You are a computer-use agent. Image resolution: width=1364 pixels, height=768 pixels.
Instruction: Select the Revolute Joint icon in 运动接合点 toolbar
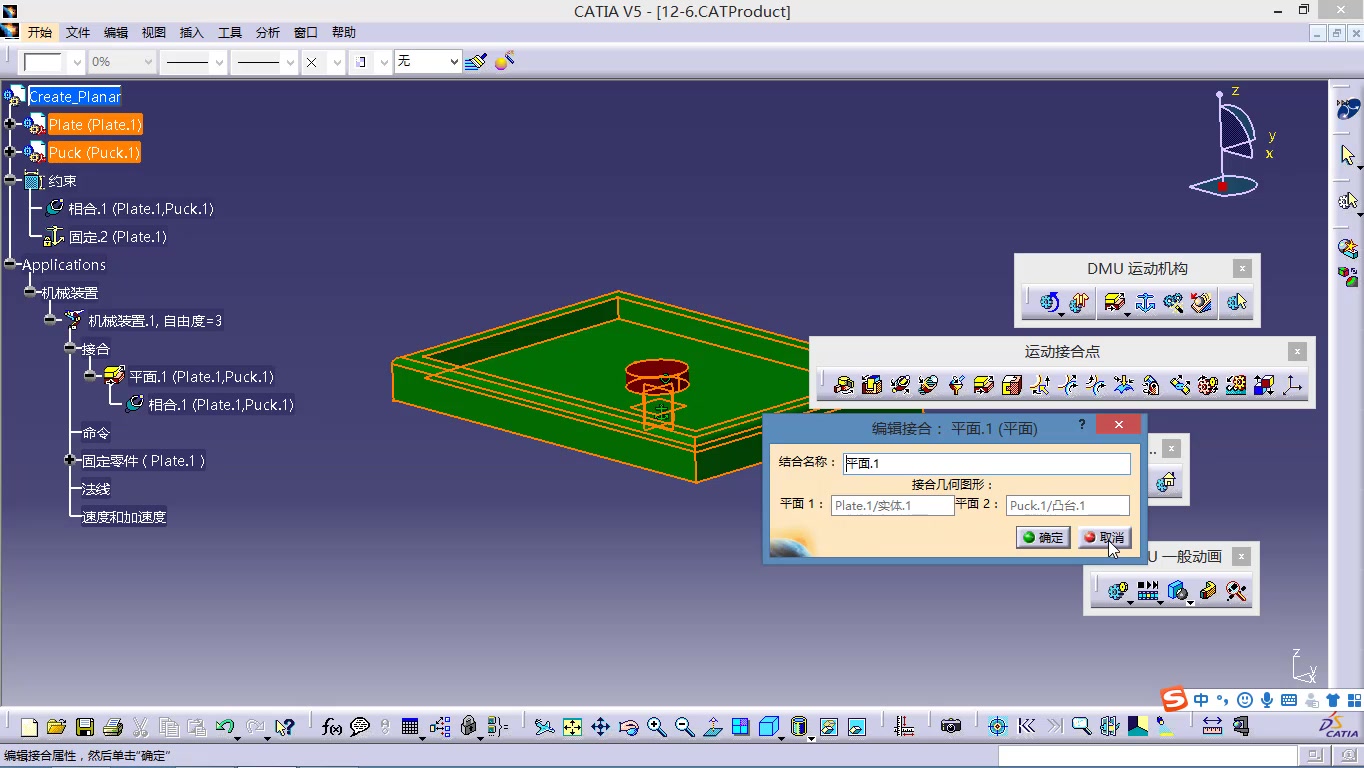pyautogui.click(x=844, y=385)
